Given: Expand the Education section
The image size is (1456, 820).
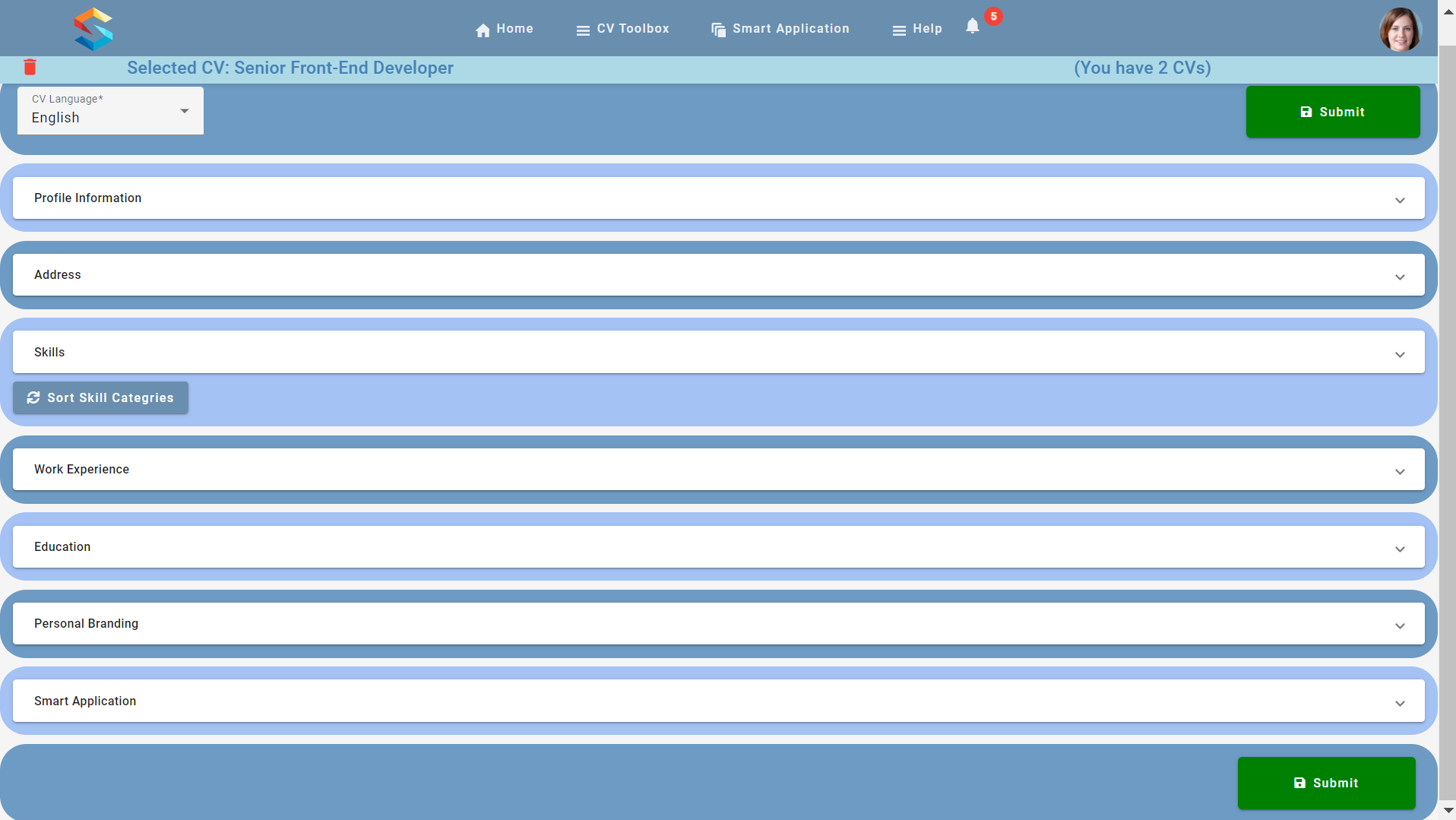Looking at the screenshot, I should [719, 547].
